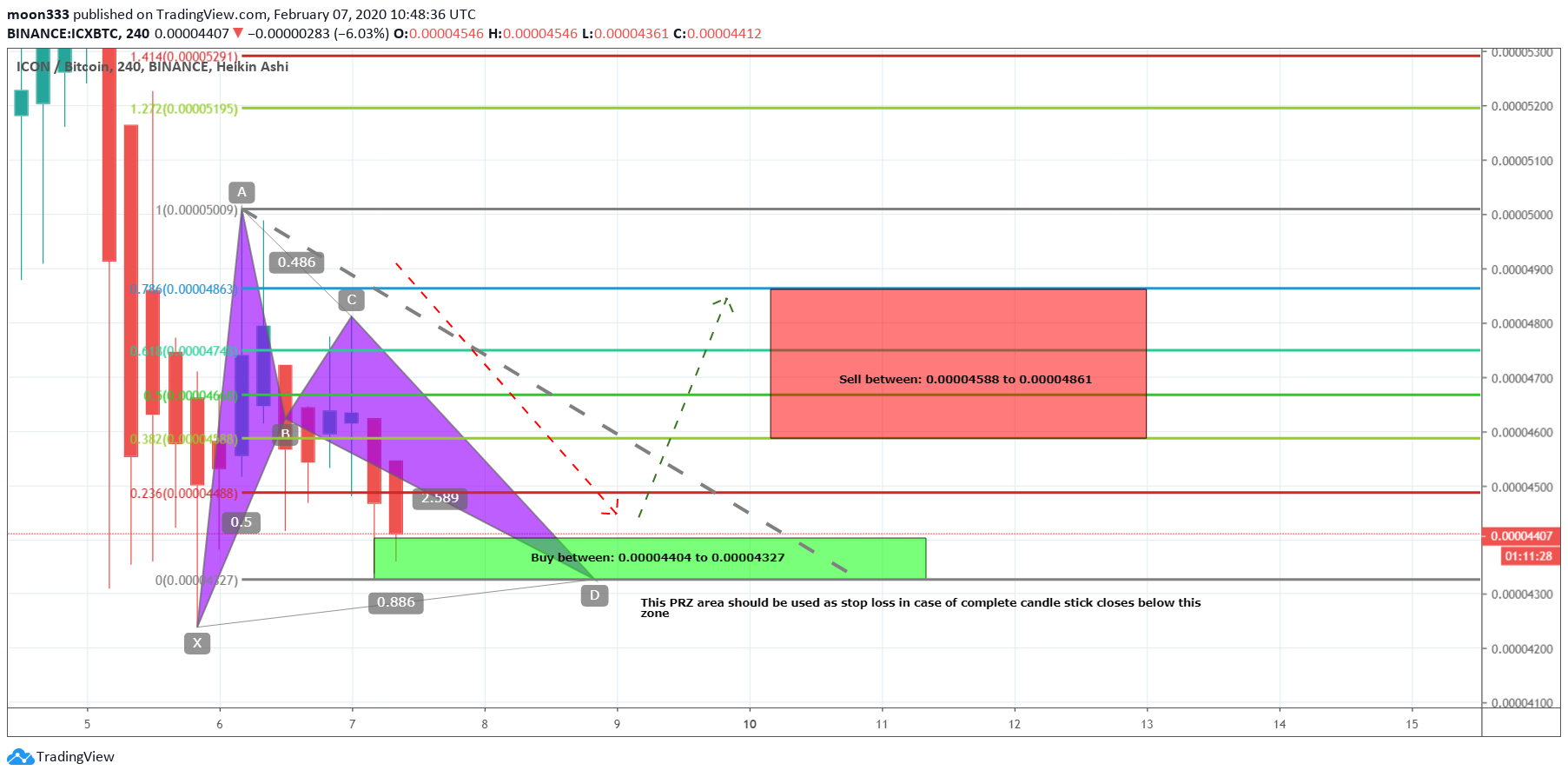Click the TradingView wordmark text
Screen dimensions: 1568x777
click(76, 757)
